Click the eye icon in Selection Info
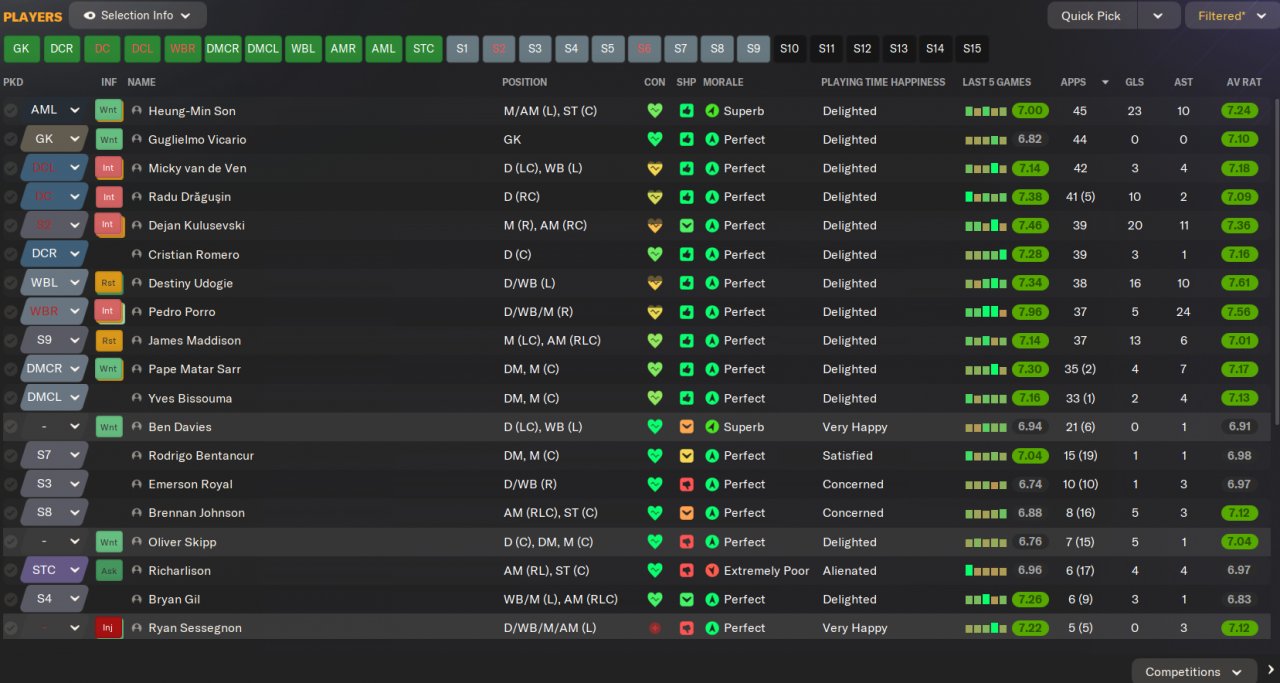 [89, 15]
